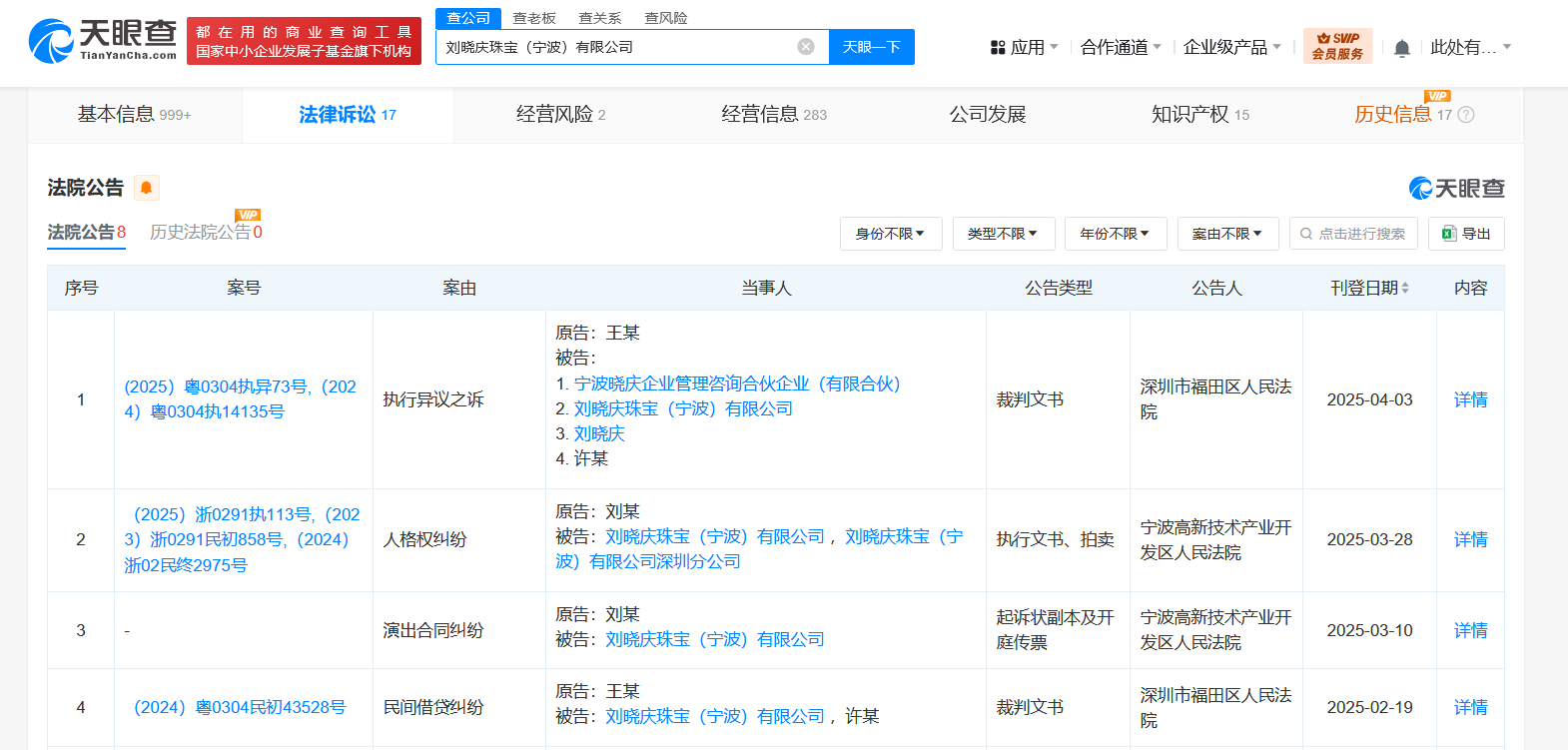Open the 年份不限 year filter

pos(1115,234)
